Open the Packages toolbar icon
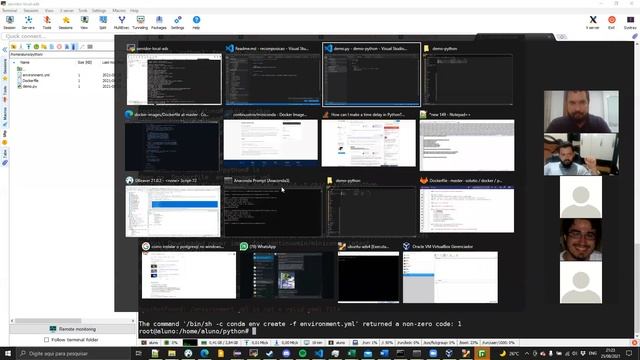The width and height of the screenshot is (640, 360). [159, 22]
